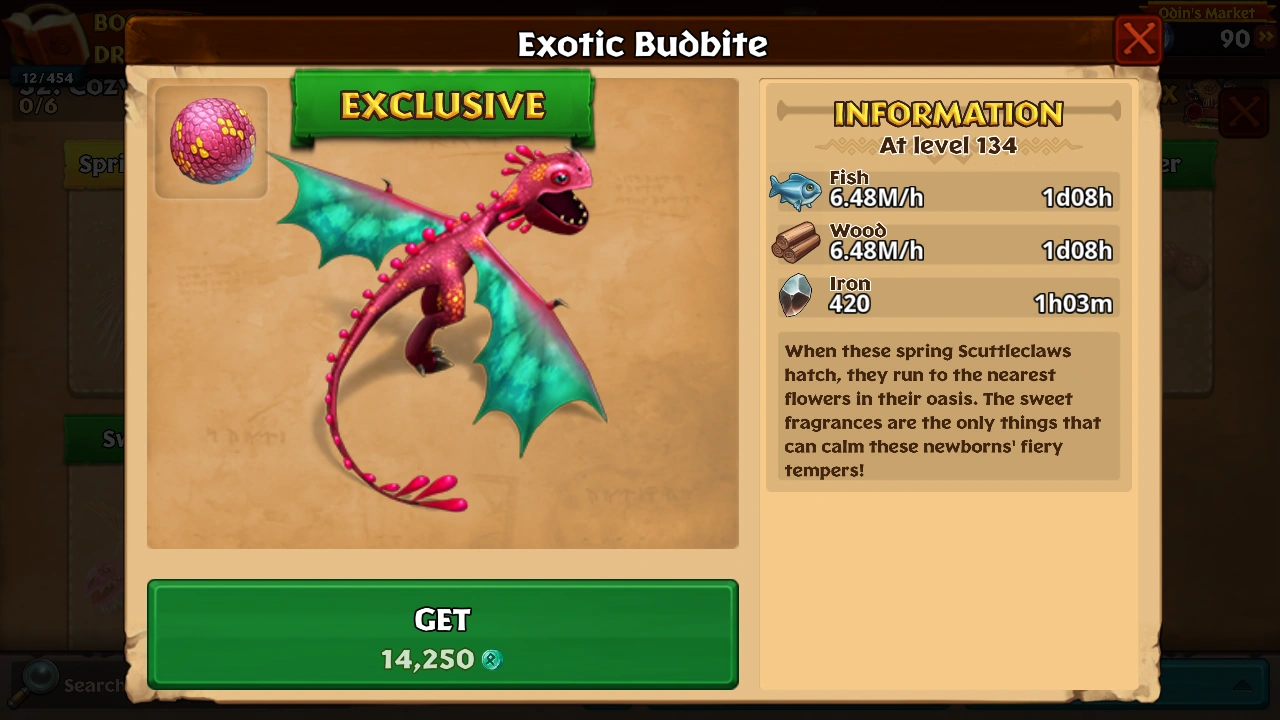The width and height of the screenshot is (1280, 720).
Task: Click the Fish resource icon
Action: click(796, 191)
